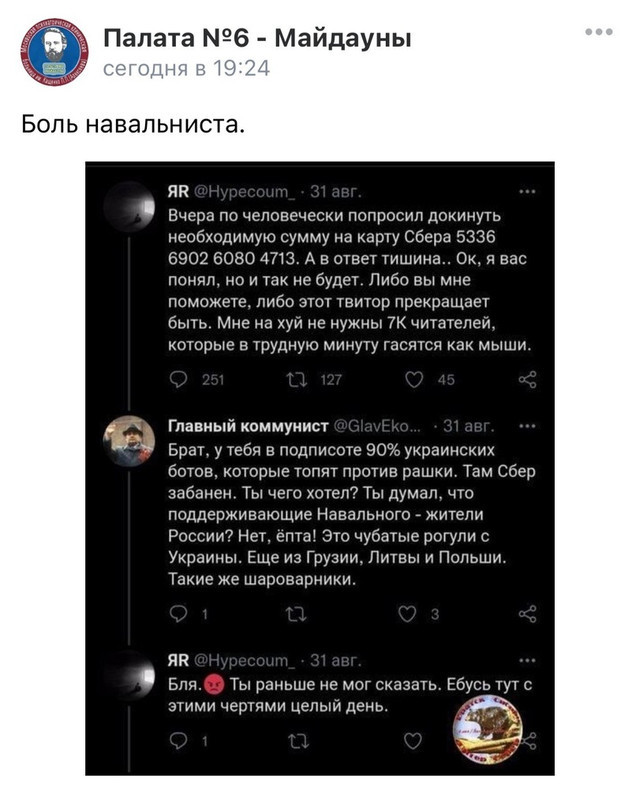This screenshot has height=790, width=640.
Task: Open more options on Главный коммунист tweet
Action: coord(527,423)
